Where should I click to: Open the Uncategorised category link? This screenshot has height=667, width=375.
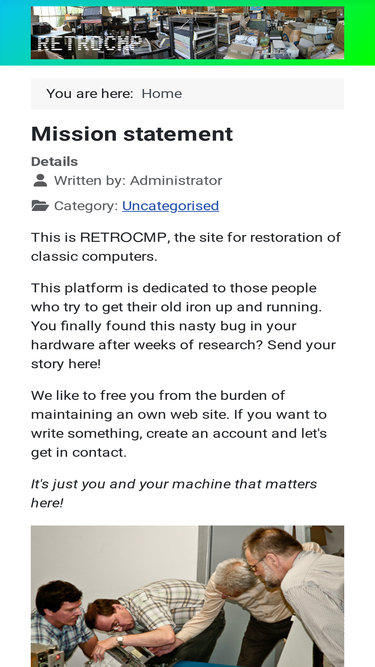click(x=170, y=206)
